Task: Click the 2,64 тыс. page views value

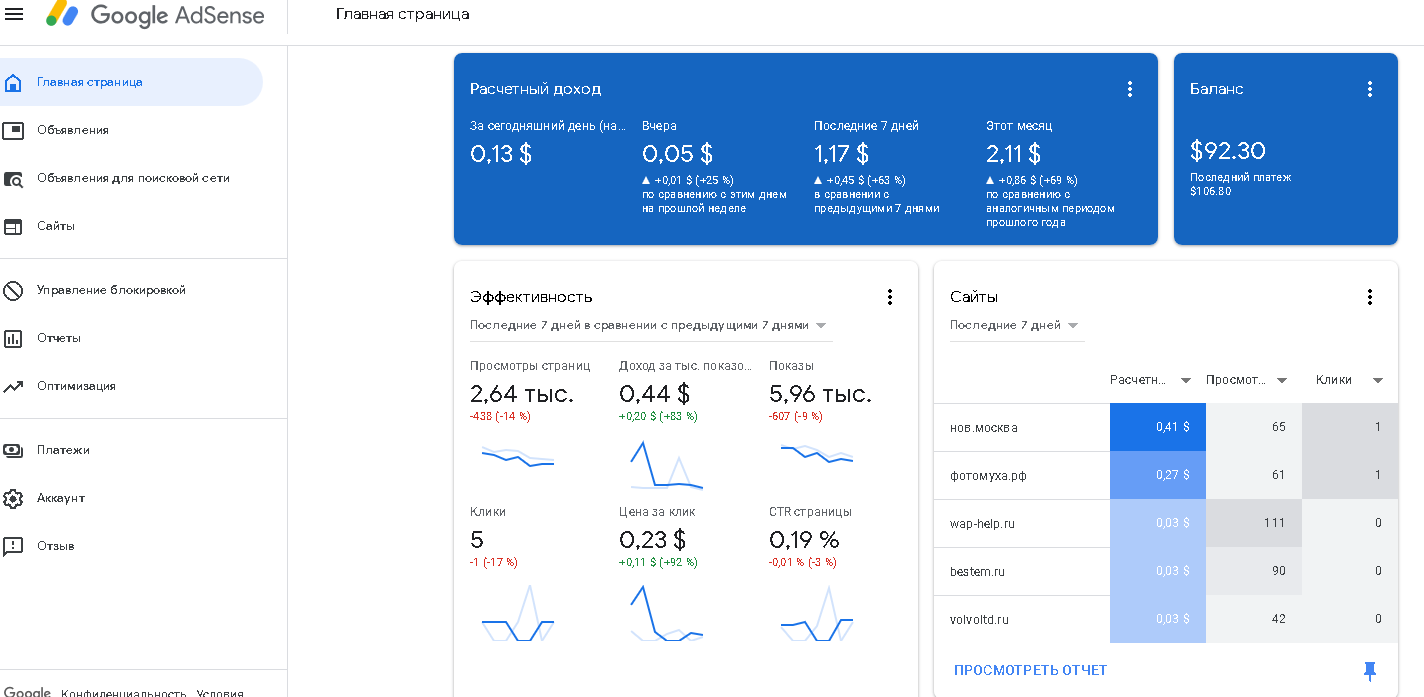Action: coord(522,394)
